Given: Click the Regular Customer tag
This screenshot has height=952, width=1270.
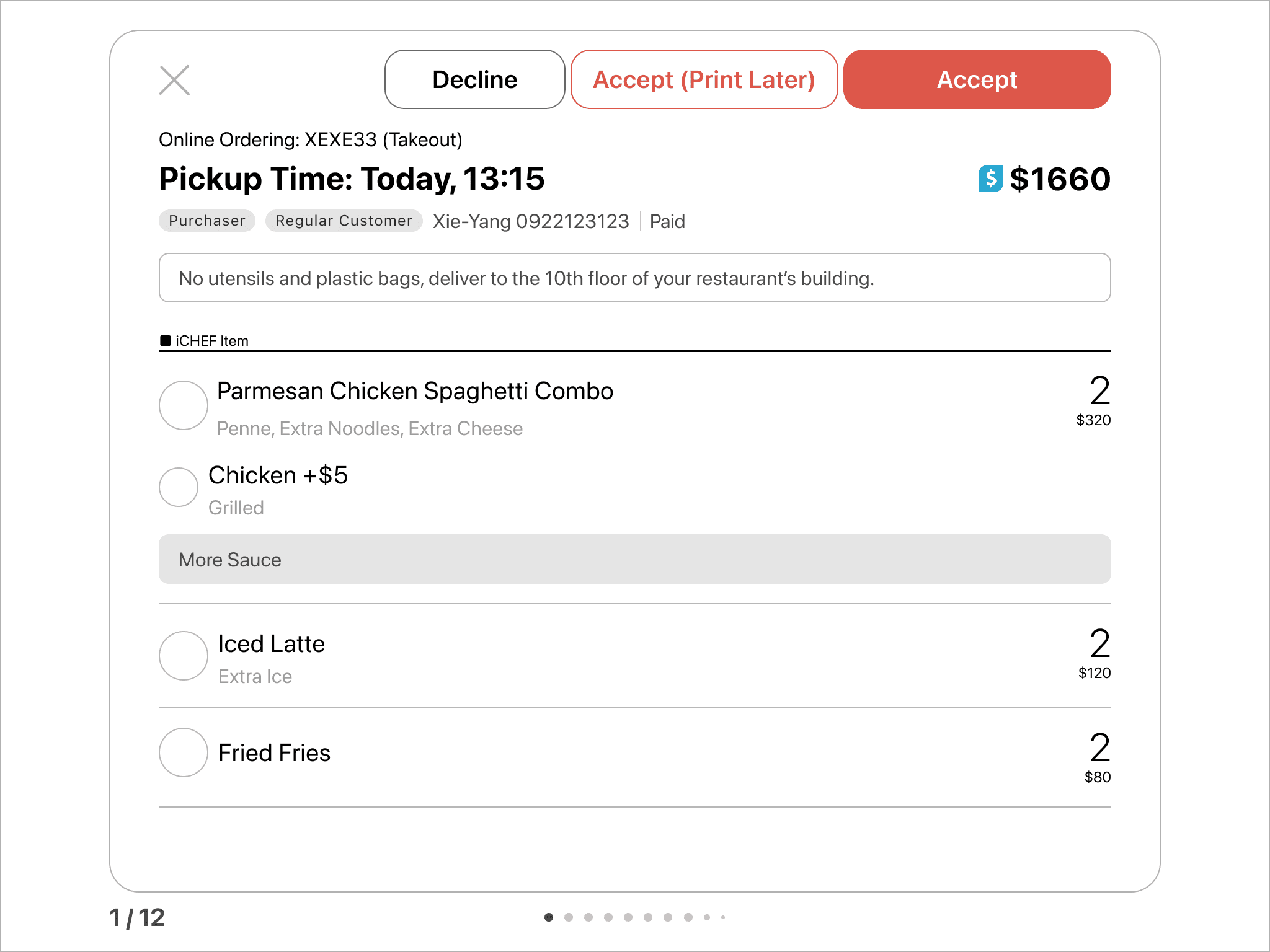Looking at the screenshot, I should (x=344, y=221).
